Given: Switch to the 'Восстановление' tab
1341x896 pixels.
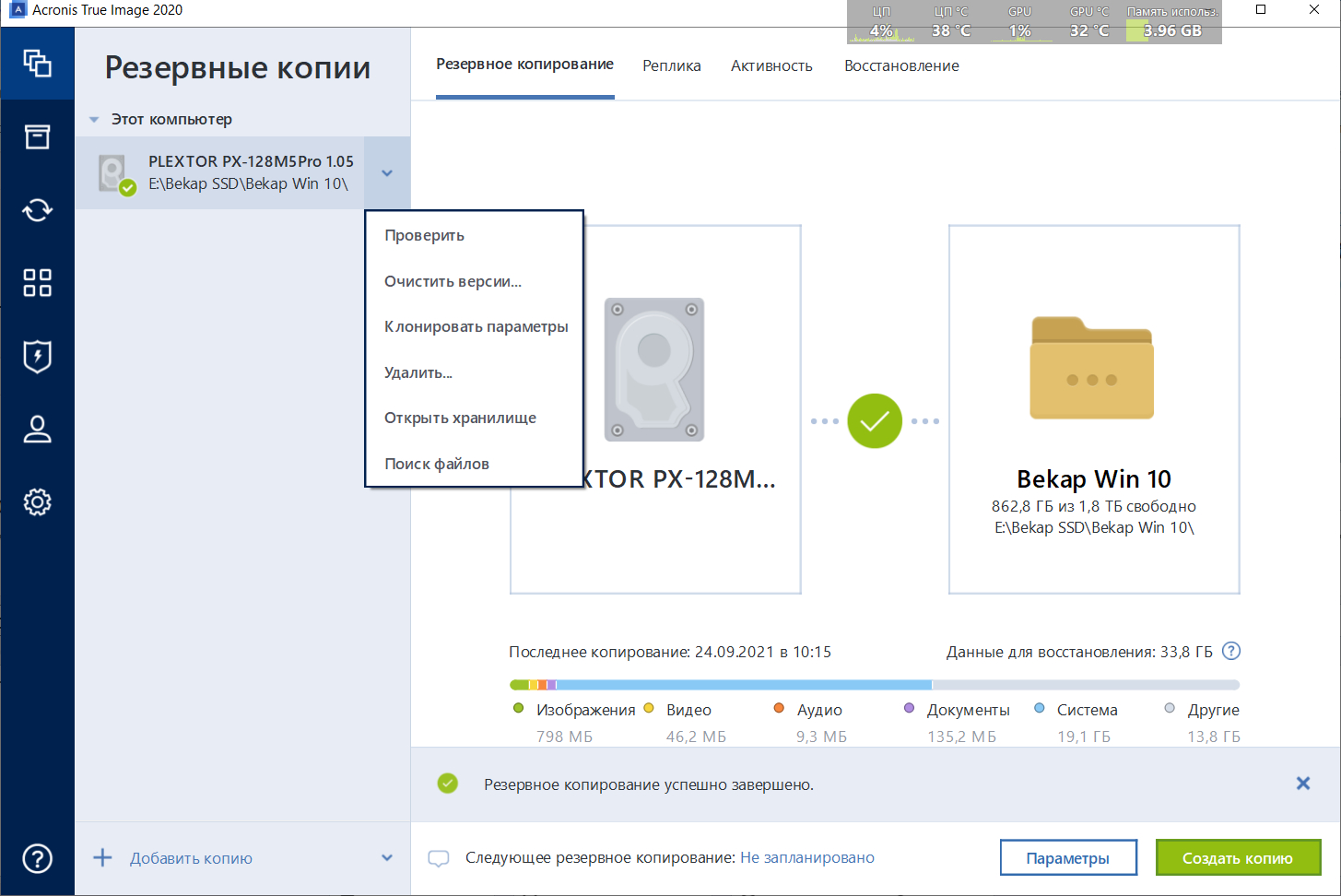Looking at the screenshot, I should tap(901, 65).
